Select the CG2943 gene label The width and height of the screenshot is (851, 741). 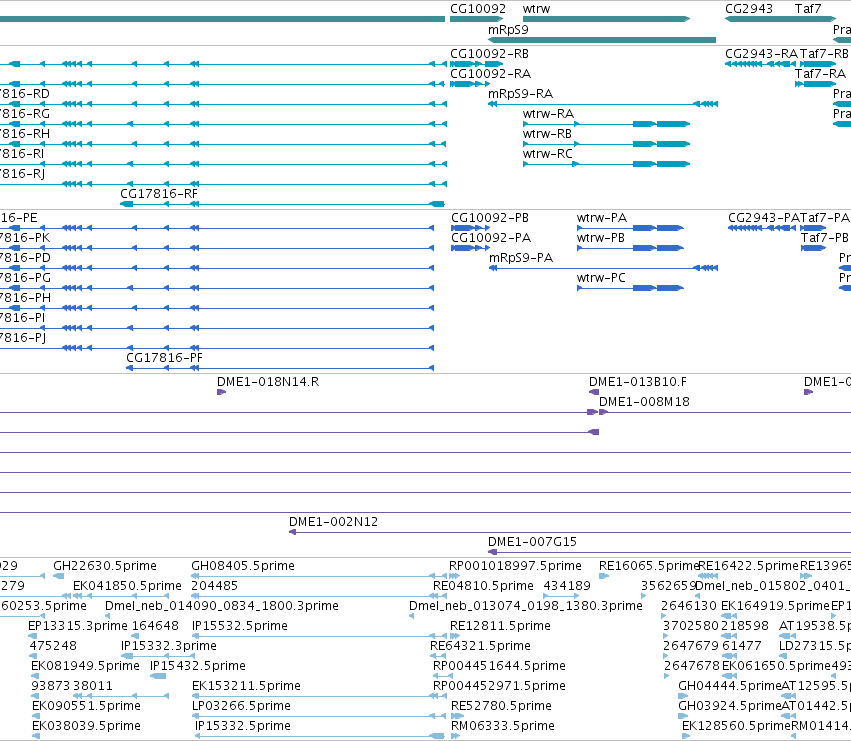(748, 9)
